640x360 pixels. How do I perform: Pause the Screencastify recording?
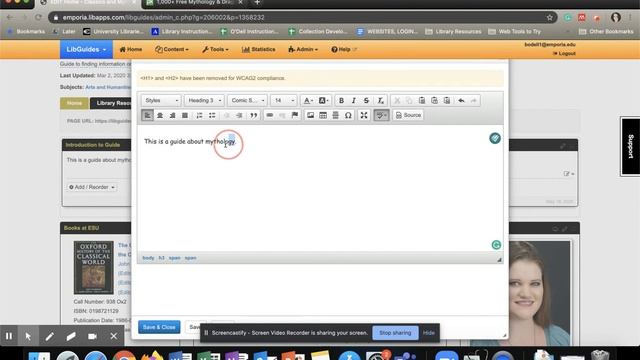9,336
